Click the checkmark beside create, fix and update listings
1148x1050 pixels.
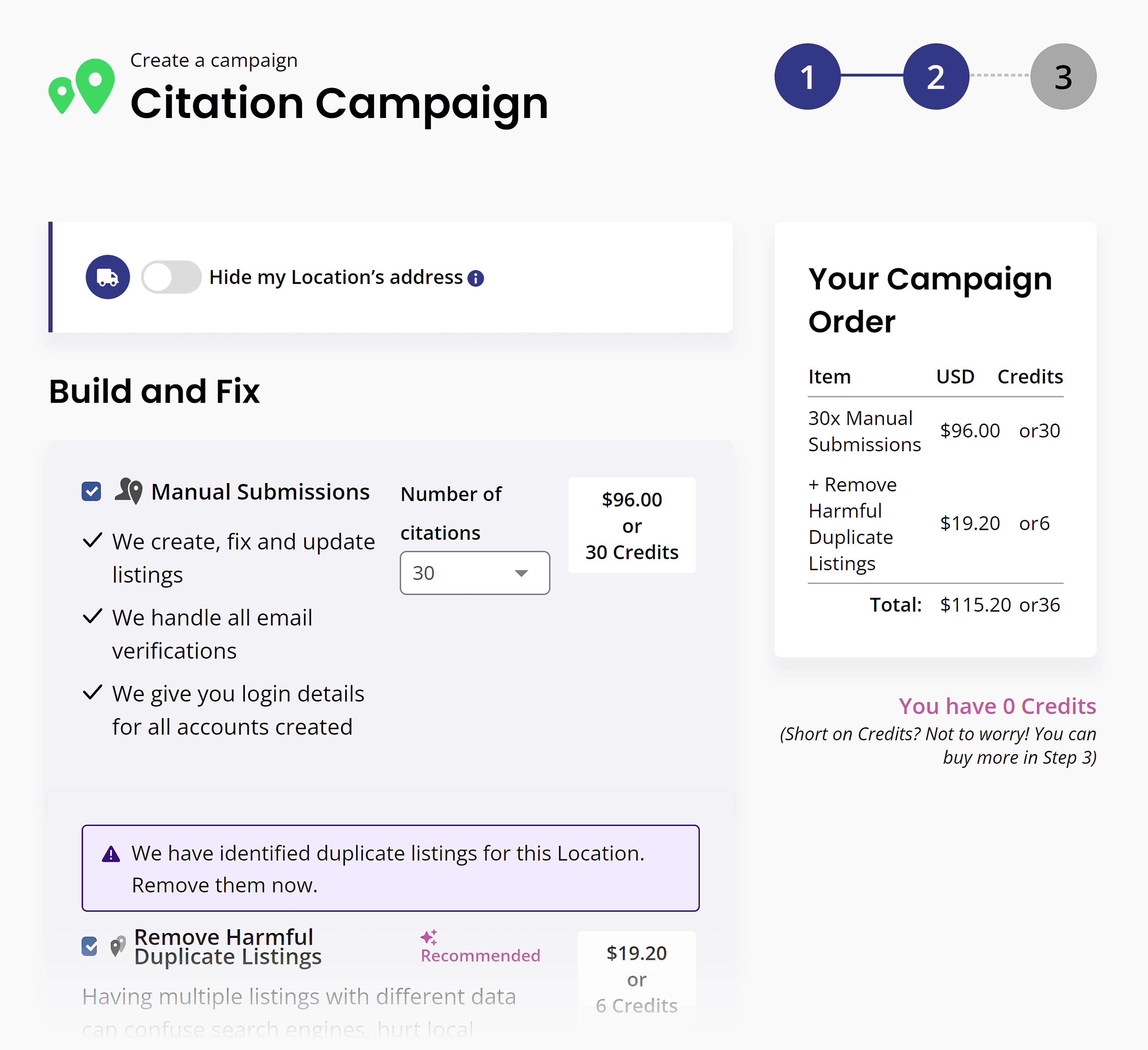click(x=93, y=541)
